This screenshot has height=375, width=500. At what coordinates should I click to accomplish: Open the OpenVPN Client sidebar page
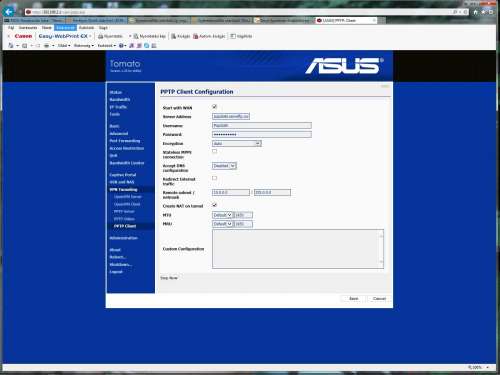coord(127,204)
